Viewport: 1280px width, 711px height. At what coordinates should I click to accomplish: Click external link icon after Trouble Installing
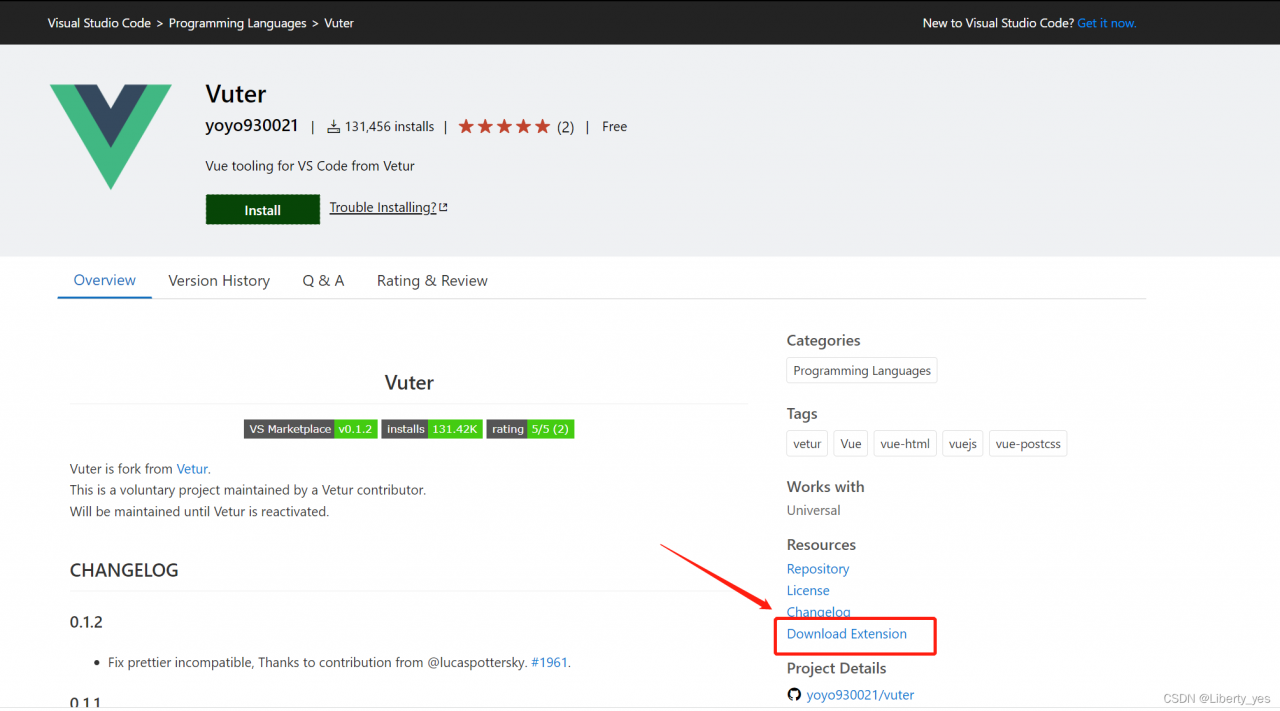[x=443, y=208]
